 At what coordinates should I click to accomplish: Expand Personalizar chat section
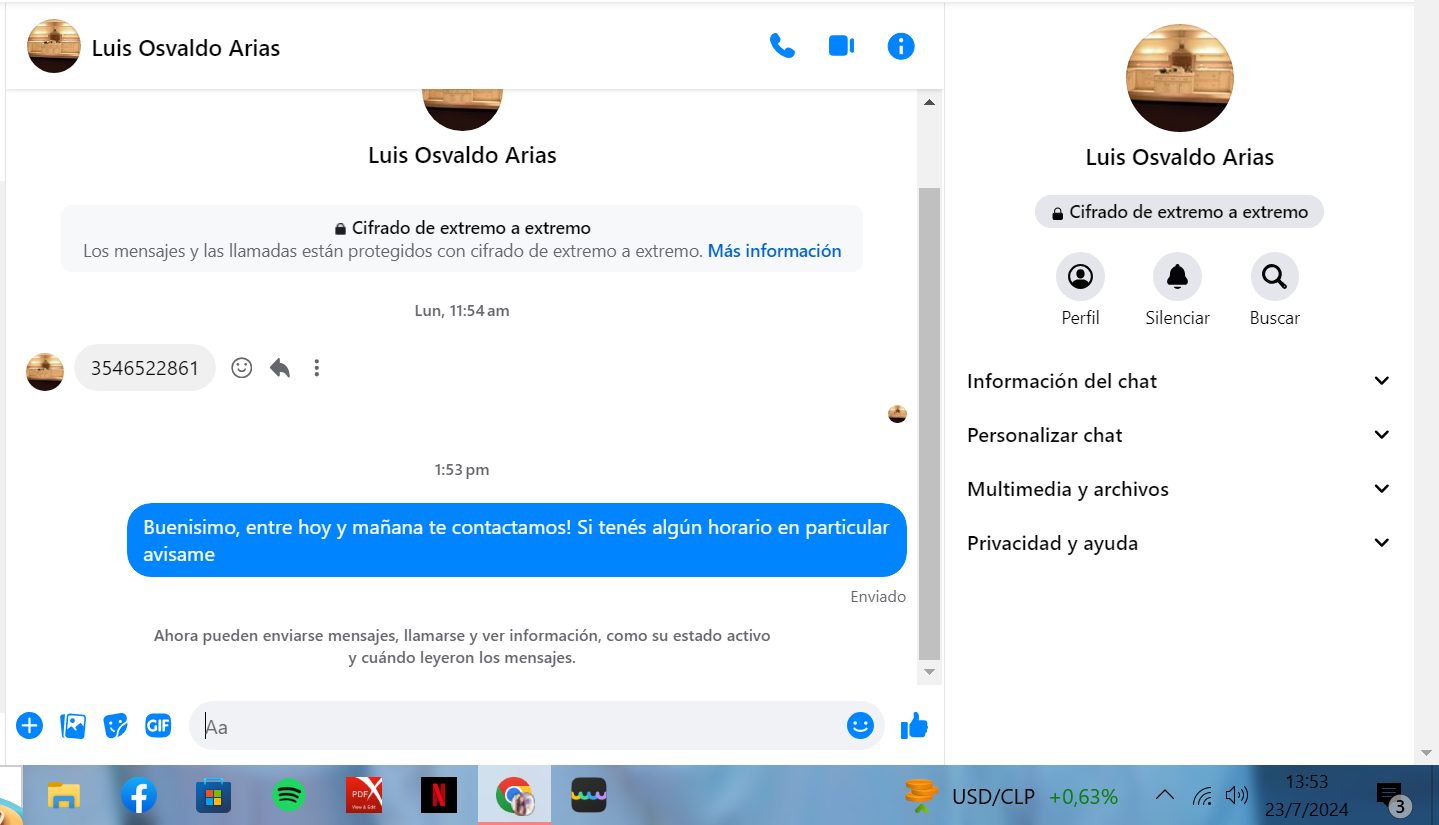point(1178,435)
